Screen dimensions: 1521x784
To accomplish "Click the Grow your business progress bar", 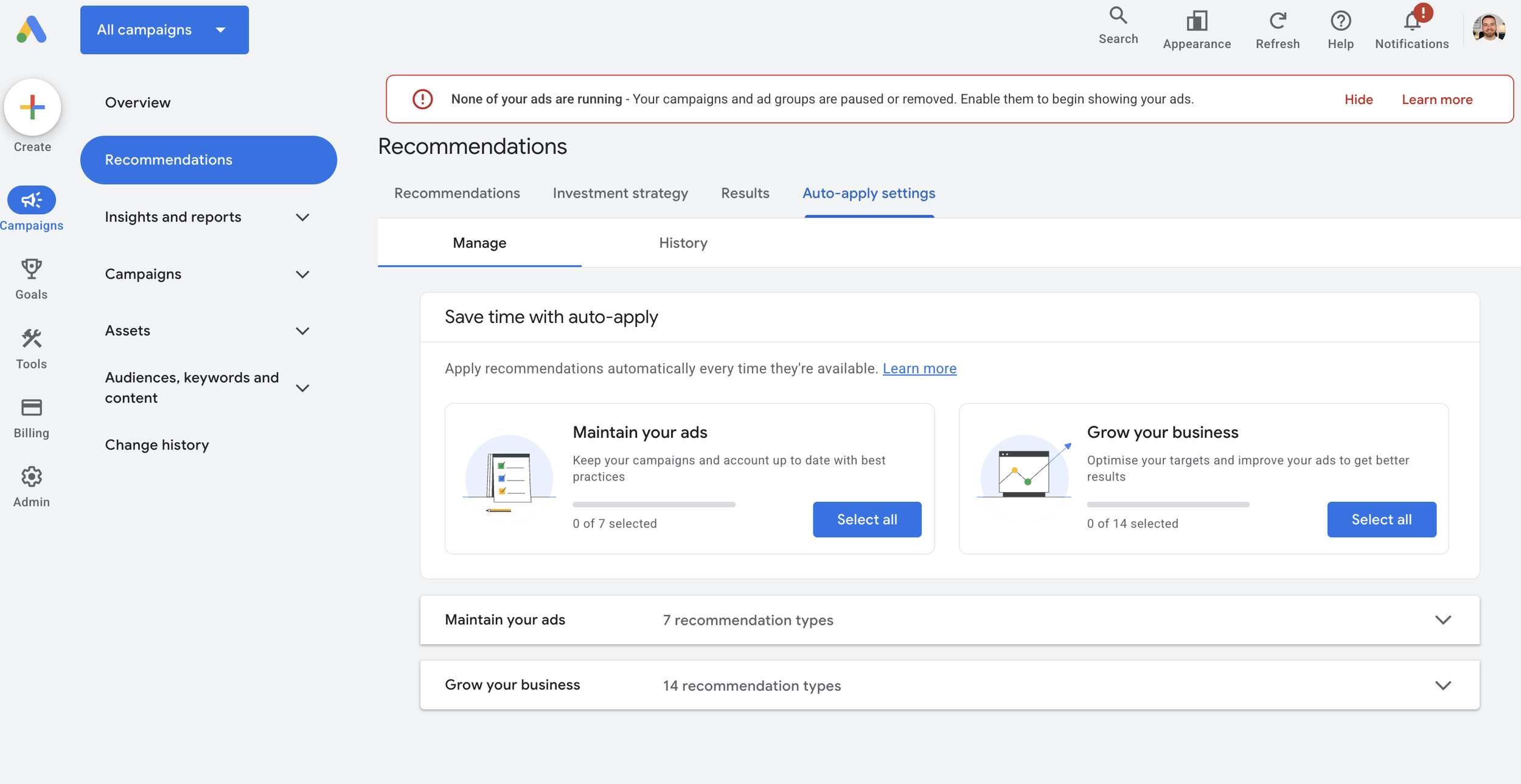I will 1168,505.
